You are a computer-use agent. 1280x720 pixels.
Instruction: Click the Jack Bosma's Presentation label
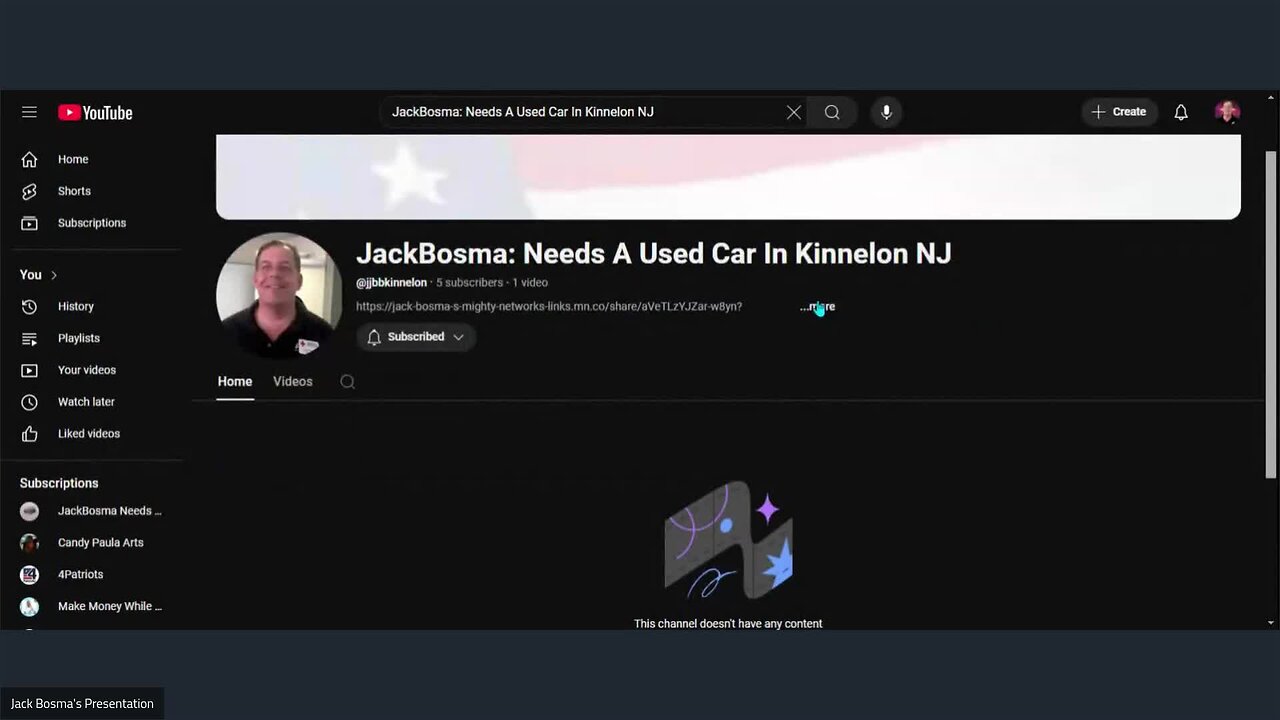tap(82, 704)
